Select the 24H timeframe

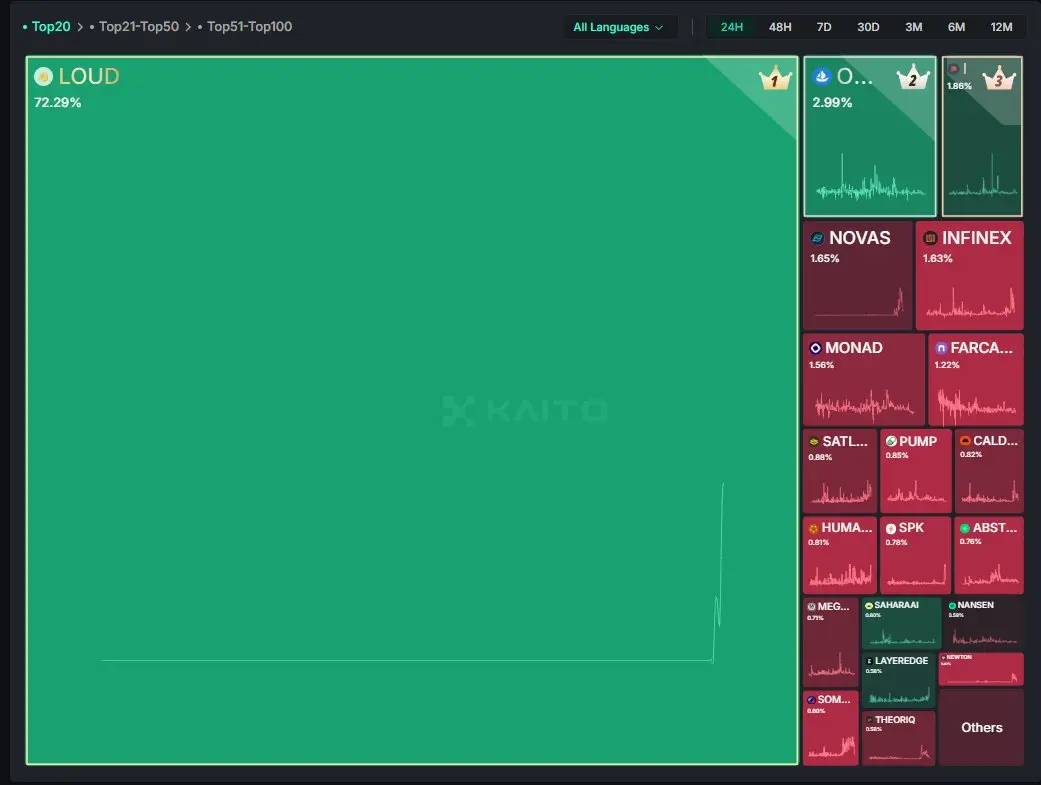coord(732,27)
